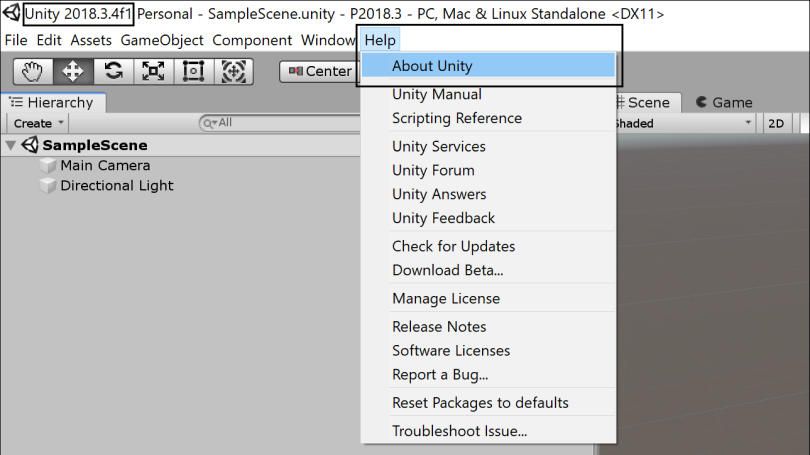The width and height of the screenshot is (810, 455).
Task: Click the Unity logo in title bar
Action: pos(11,13)
